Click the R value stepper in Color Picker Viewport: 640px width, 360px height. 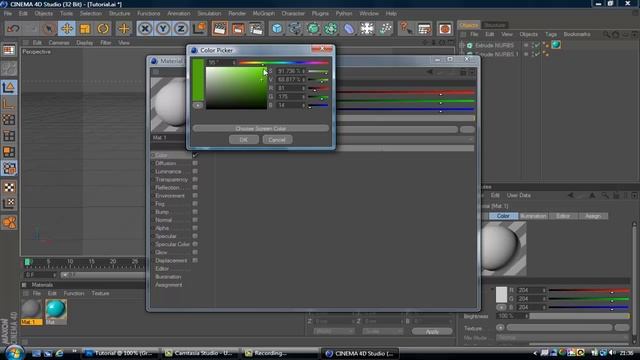[x=303, y=88]
